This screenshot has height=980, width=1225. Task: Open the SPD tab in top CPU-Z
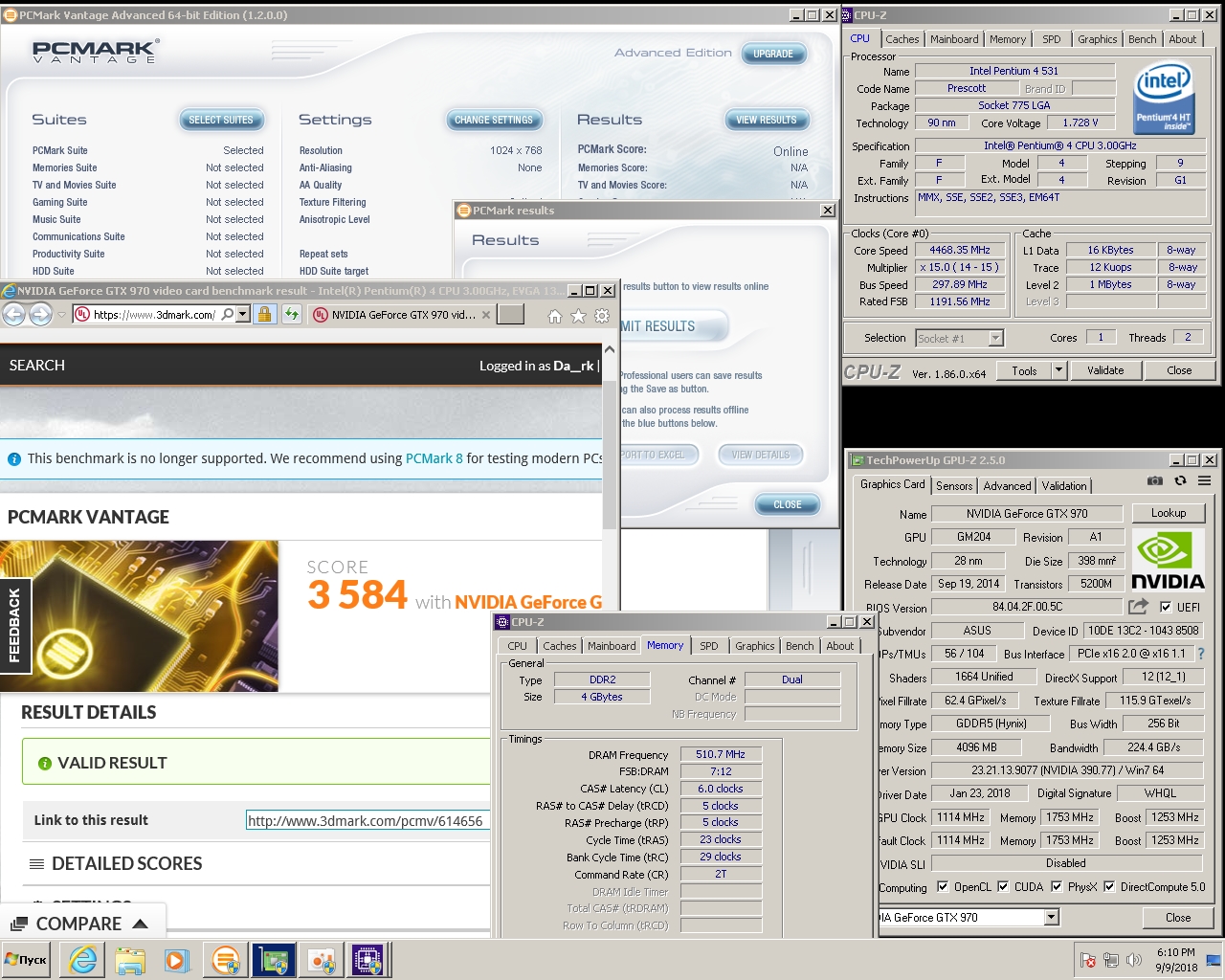(1052, 39)
